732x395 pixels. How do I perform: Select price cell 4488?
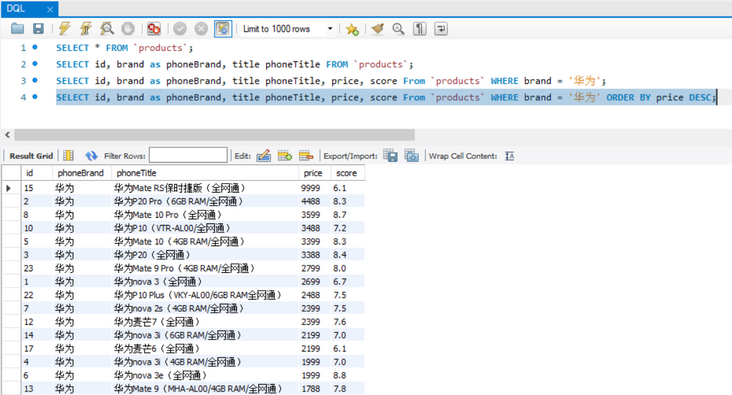(315, 201)
